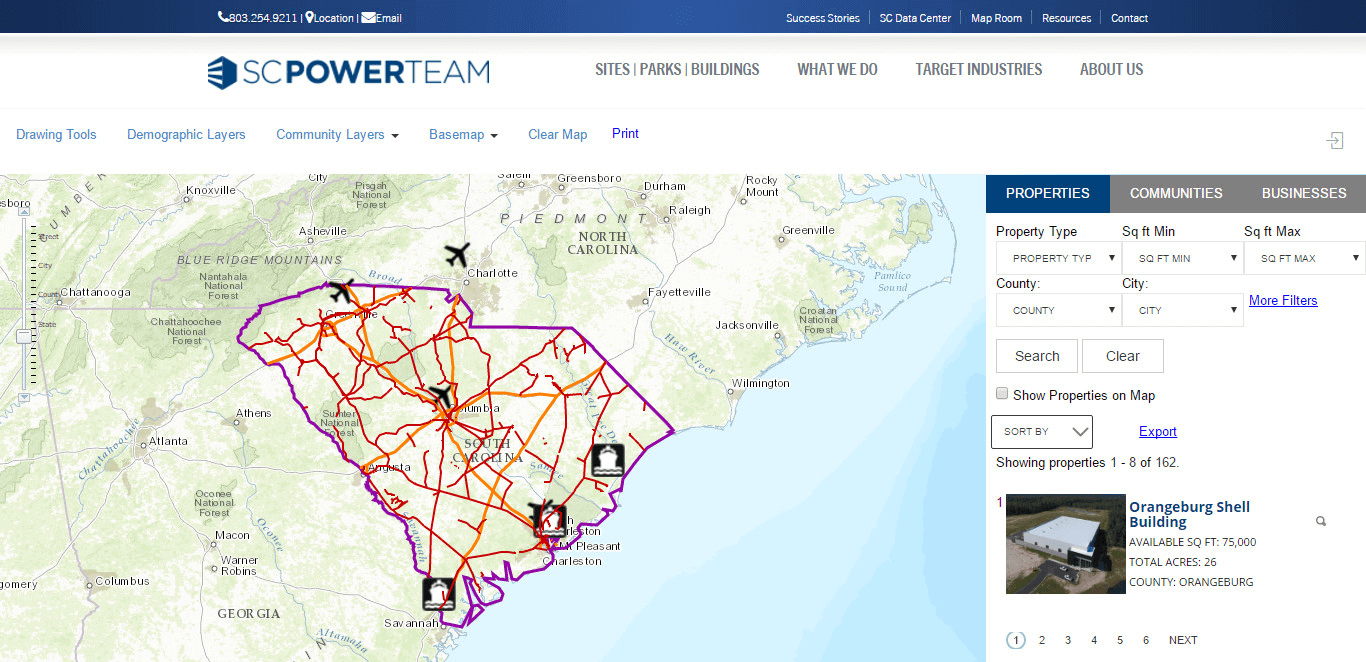
Task: Click the envelope Email icon in the top bar
Action: [x=368, y=18]
